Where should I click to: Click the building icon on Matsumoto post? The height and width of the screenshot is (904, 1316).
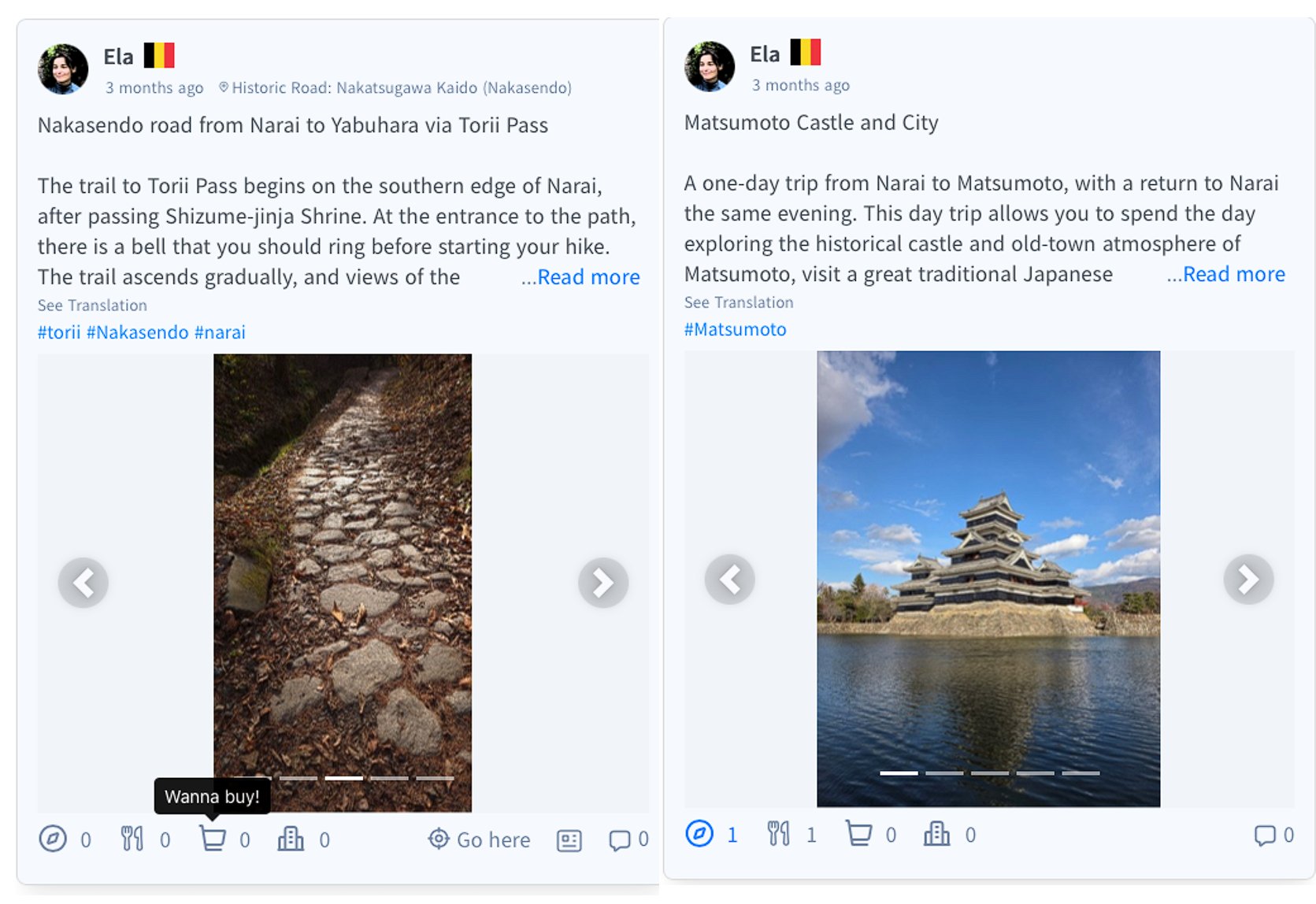pyautogui.click(x=936, y=833)
